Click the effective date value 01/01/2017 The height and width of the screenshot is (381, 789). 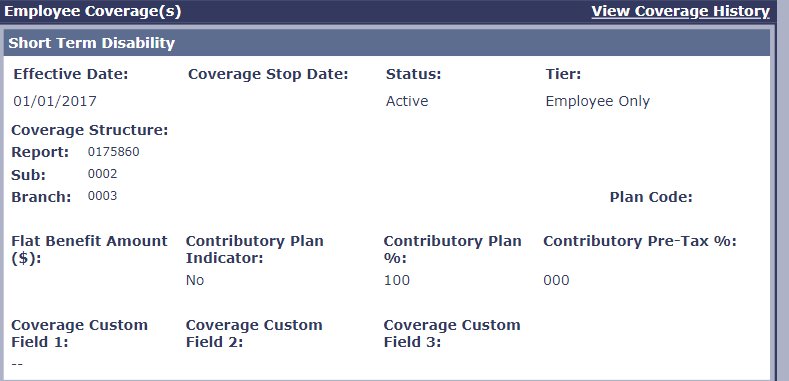(x=55, y=101)
